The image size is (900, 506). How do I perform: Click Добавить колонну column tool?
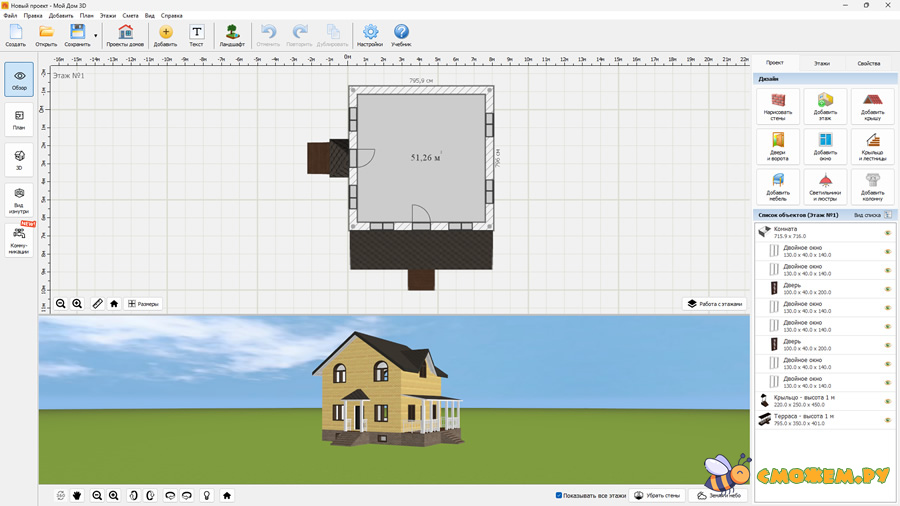(x=872, y=187)
